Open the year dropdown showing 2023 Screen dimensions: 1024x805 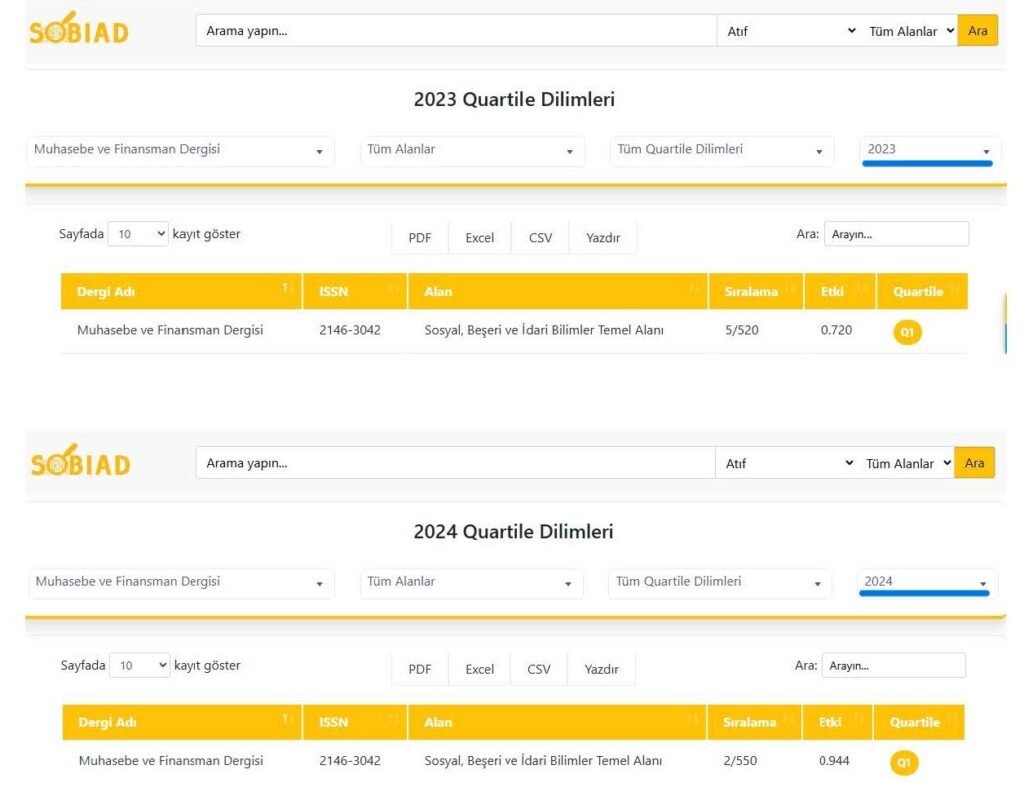[928, 150]
